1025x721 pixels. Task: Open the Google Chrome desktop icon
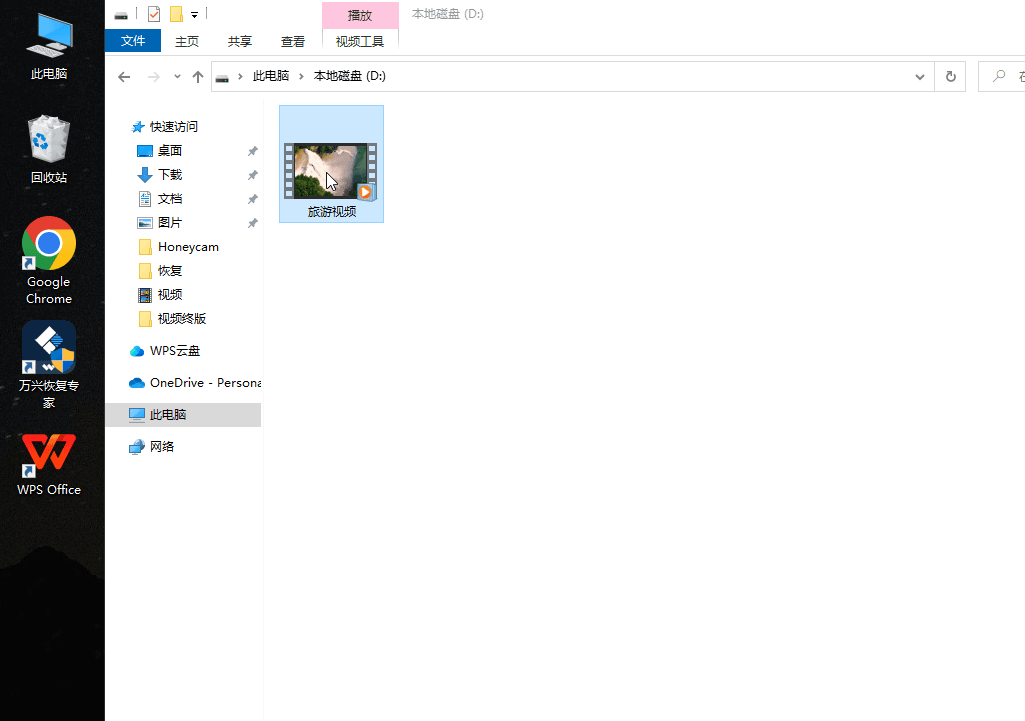[48, 245]
